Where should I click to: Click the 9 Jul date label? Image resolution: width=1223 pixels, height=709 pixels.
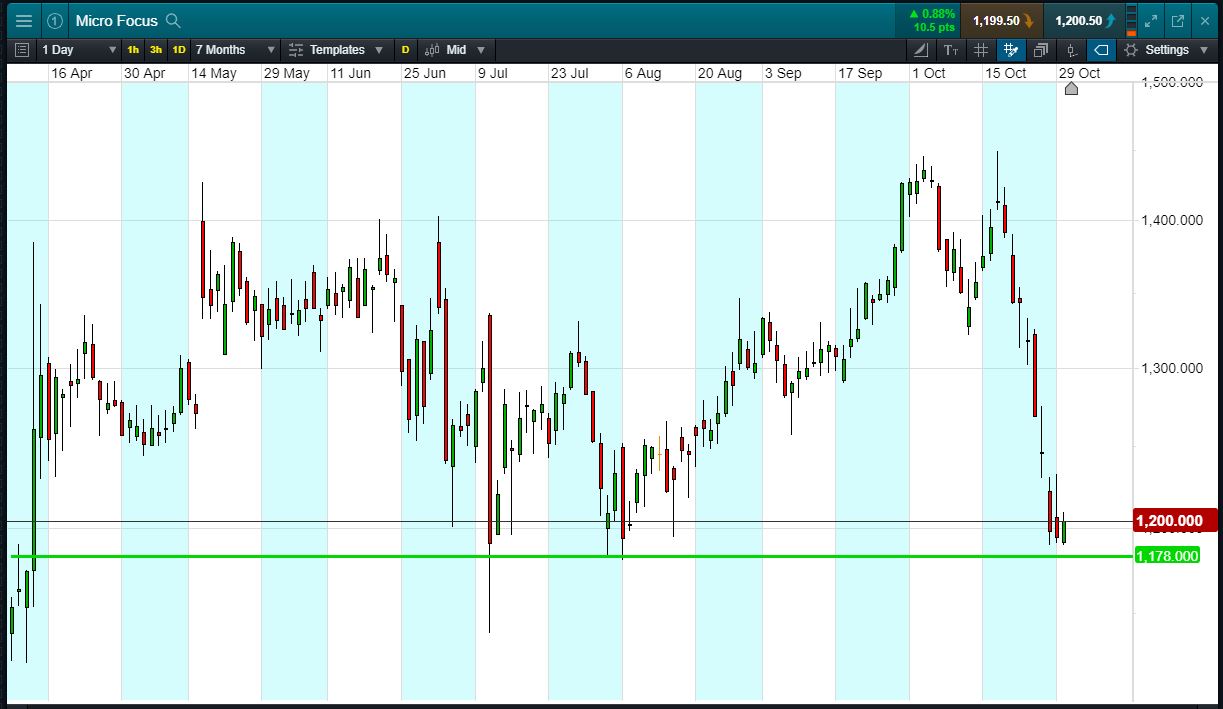click(x=493, y=73)
